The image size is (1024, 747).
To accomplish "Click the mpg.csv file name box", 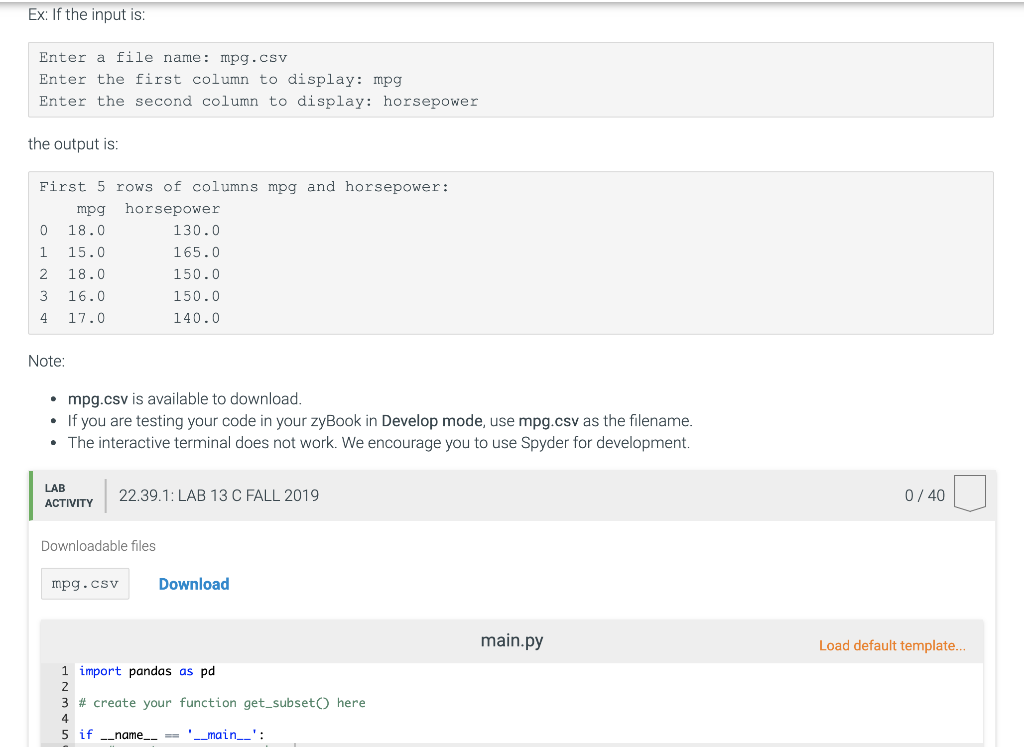I will tap(85, 584).
